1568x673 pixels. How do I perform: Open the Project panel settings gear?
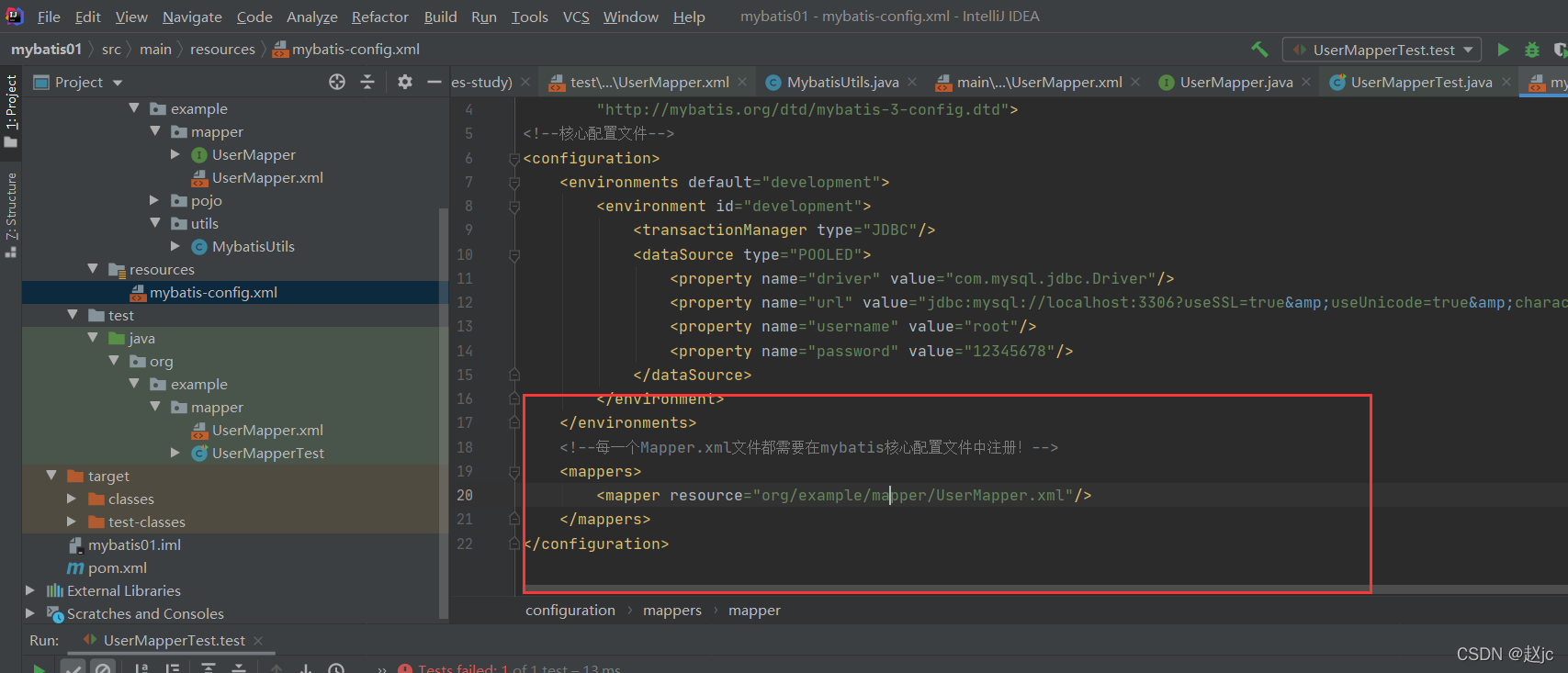[405, 82]
